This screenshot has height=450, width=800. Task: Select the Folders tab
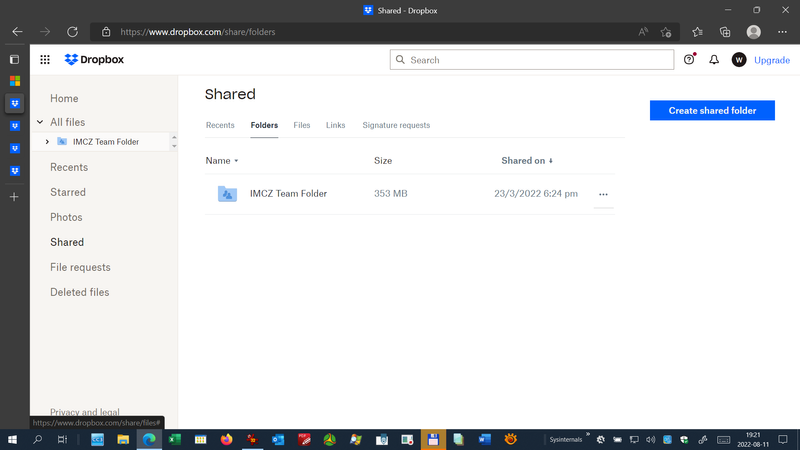pos(264,125)
